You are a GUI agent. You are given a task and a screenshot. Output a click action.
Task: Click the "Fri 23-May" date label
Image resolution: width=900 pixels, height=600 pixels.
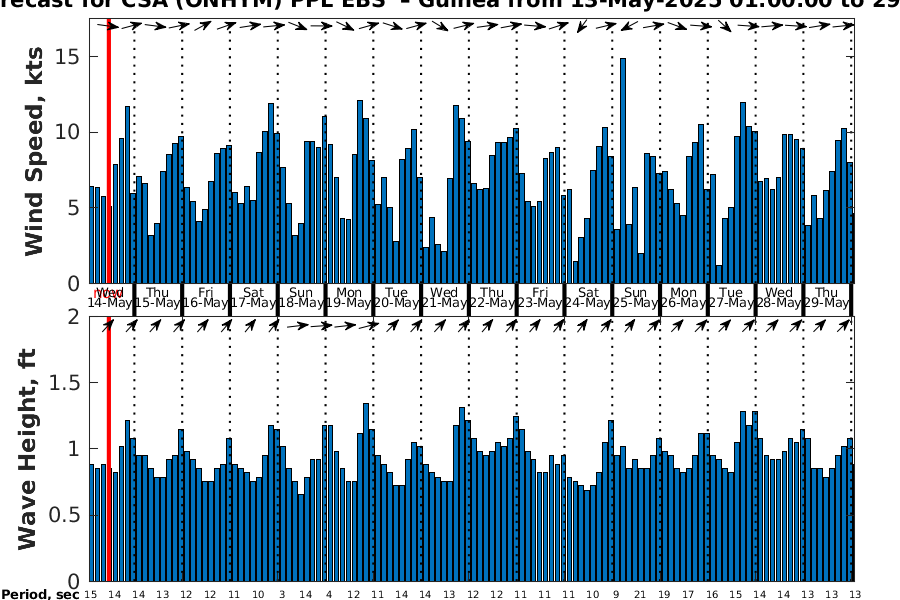click(540, 297)
